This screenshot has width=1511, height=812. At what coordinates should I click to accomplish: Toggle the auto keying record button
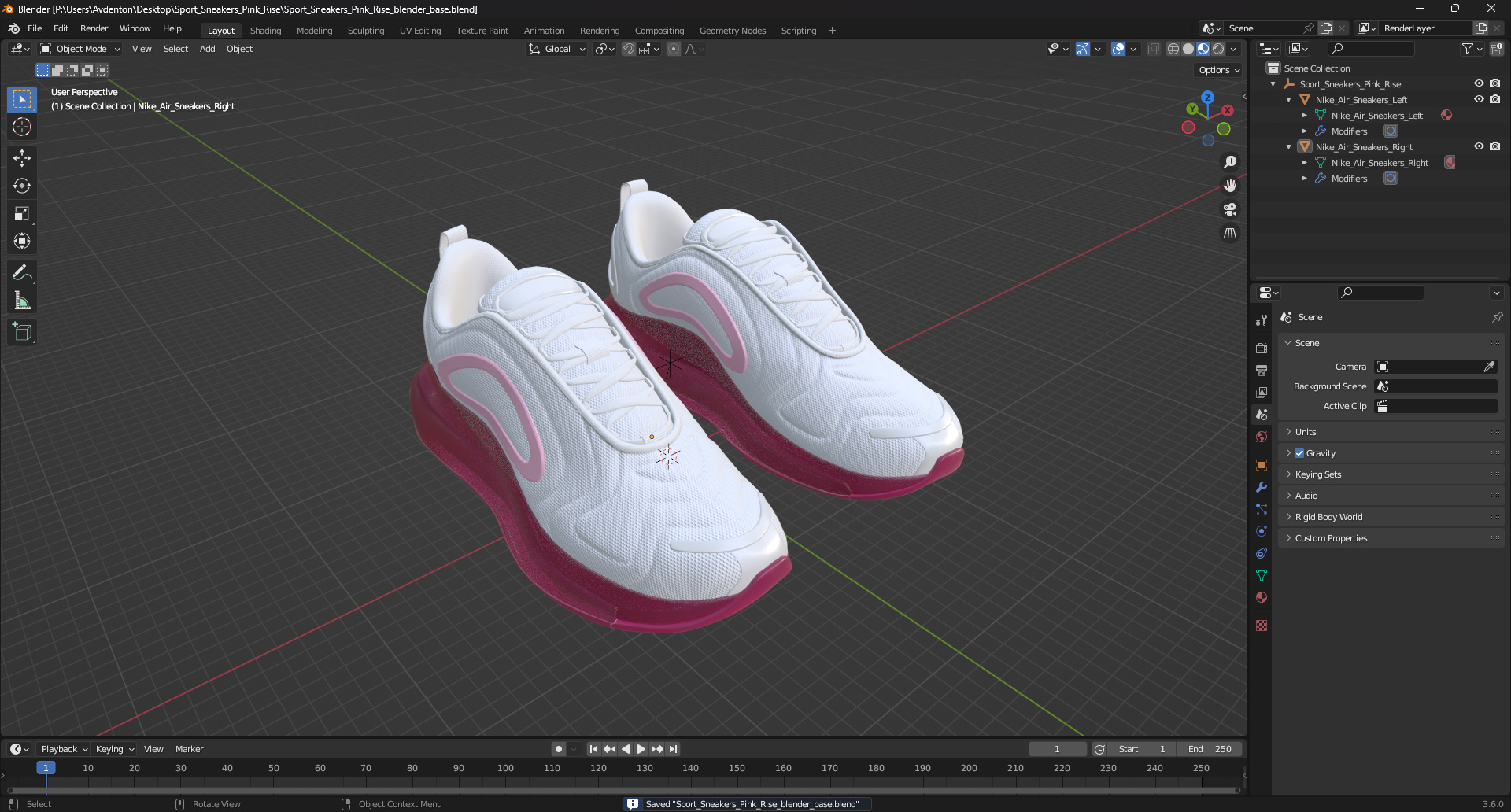click(x=559, y=749)
